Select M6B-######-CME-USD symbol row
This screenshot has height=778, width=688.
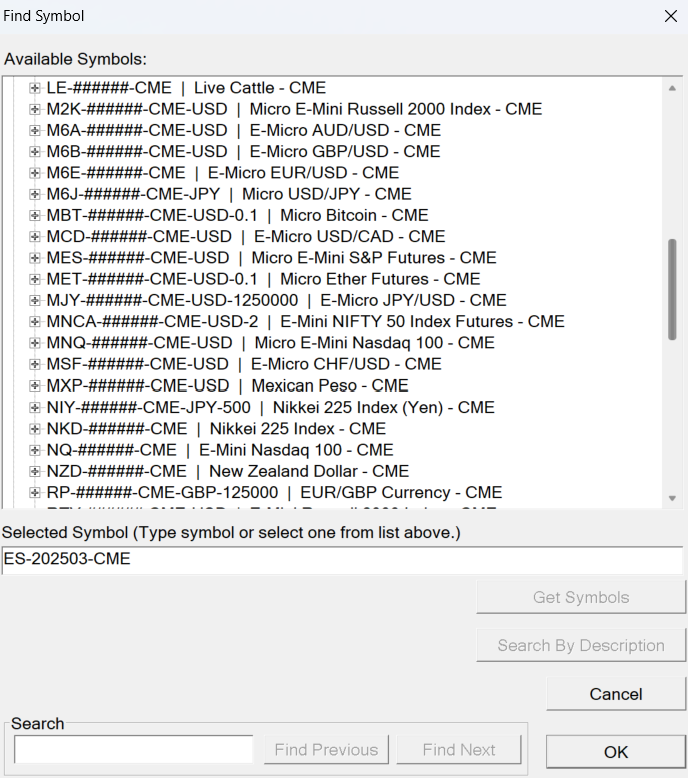pos(243,152)
